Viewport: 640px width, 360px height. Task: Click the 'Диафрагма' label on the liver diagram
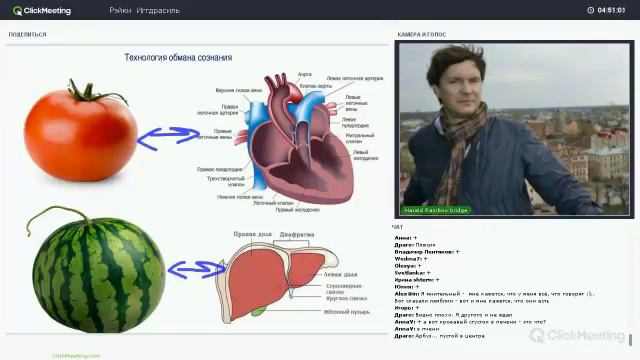pyautogui.click(x=297, y=235)
